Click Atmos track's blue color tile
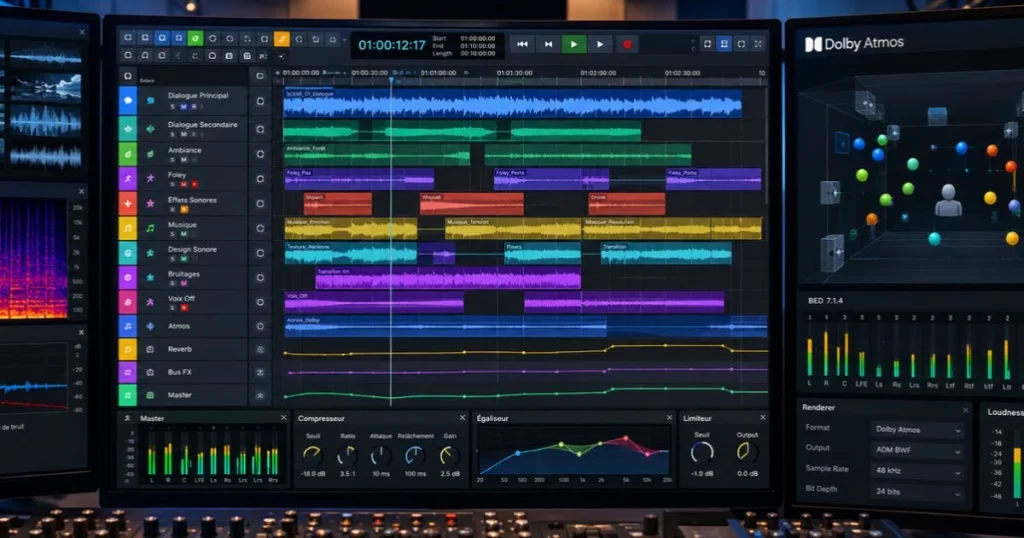Viewport: 1024px width, 538px height. tap(128, 326)
